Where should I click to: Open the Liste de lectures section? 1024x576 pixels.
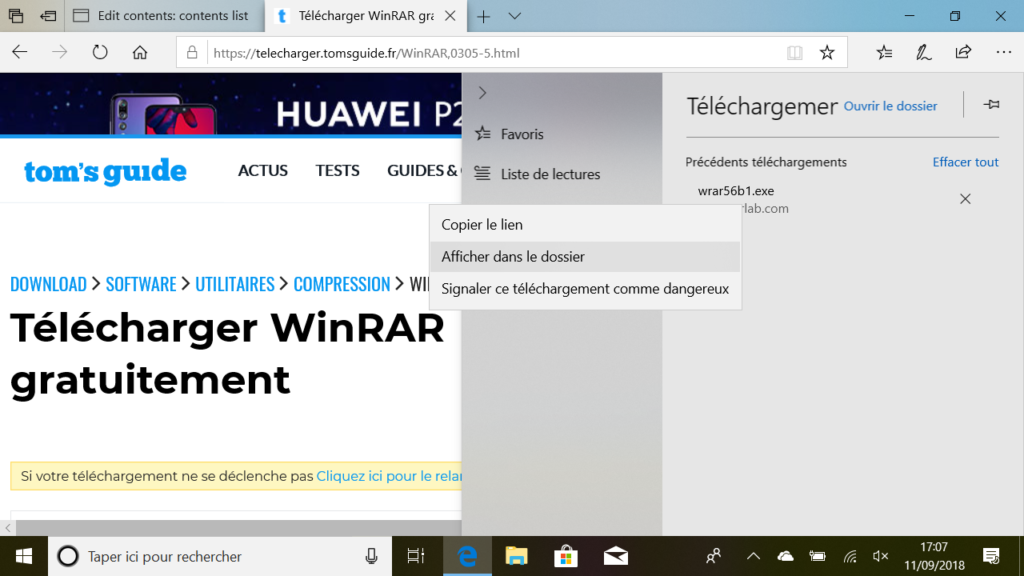[562, 174]
